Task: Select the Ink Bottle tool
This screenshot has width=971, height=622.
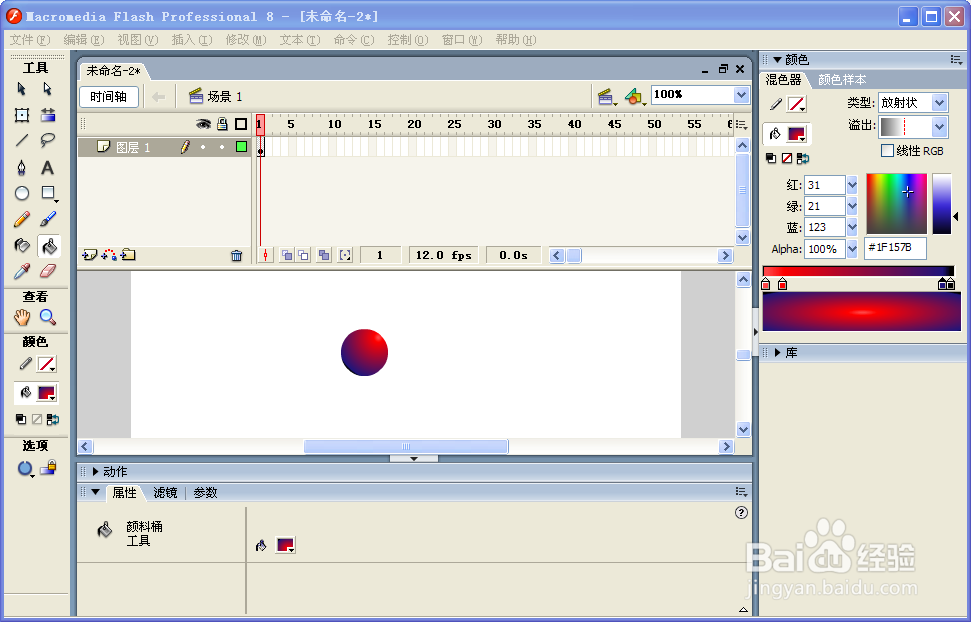Action: coord(22,246)
